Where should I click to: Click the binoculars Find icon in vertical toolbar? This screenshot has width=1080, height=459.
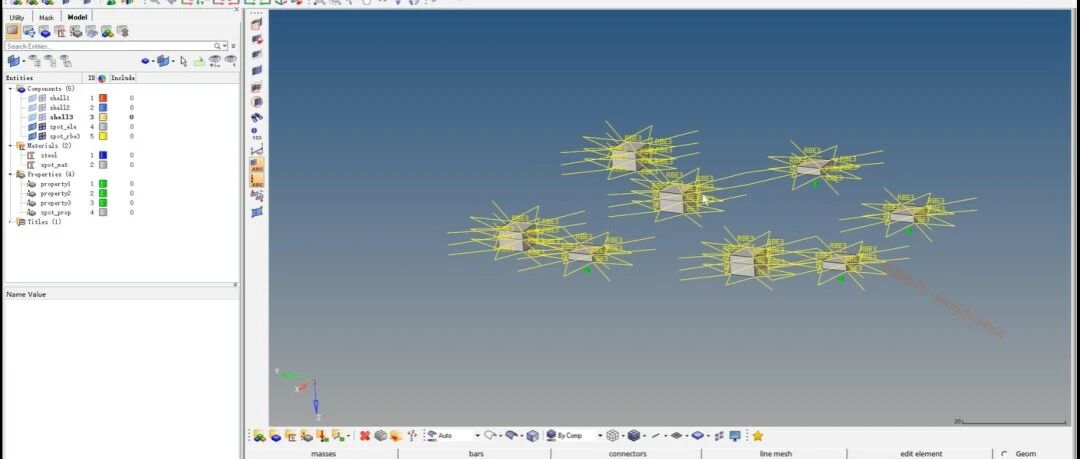coord(257,117)
